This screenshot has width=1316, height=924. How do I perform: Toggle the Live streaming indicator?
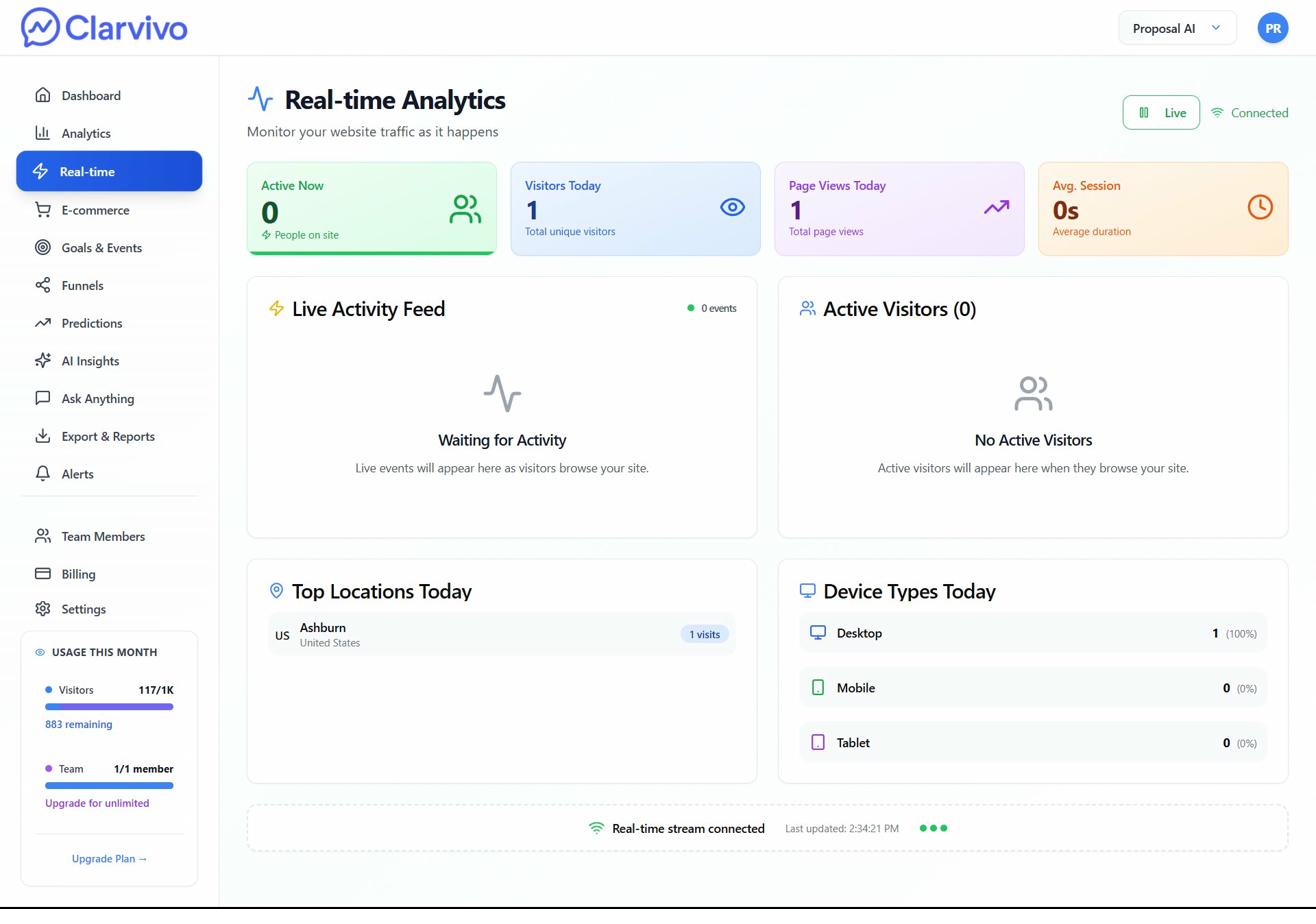pyautogui.click(x=1160, y=113)
